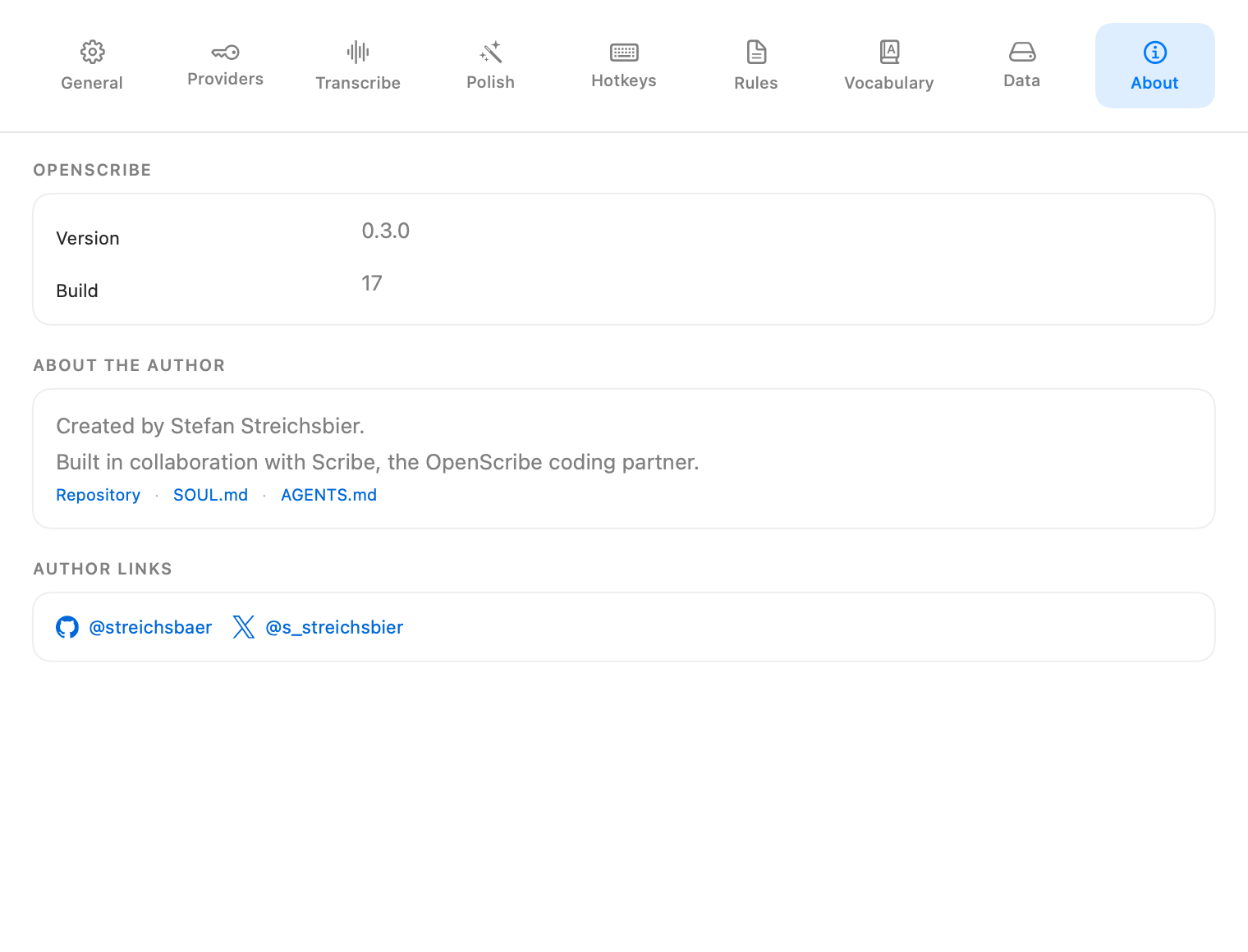Switch to the Transcribe tab label

pyautogui.click(x=358, y=83)
